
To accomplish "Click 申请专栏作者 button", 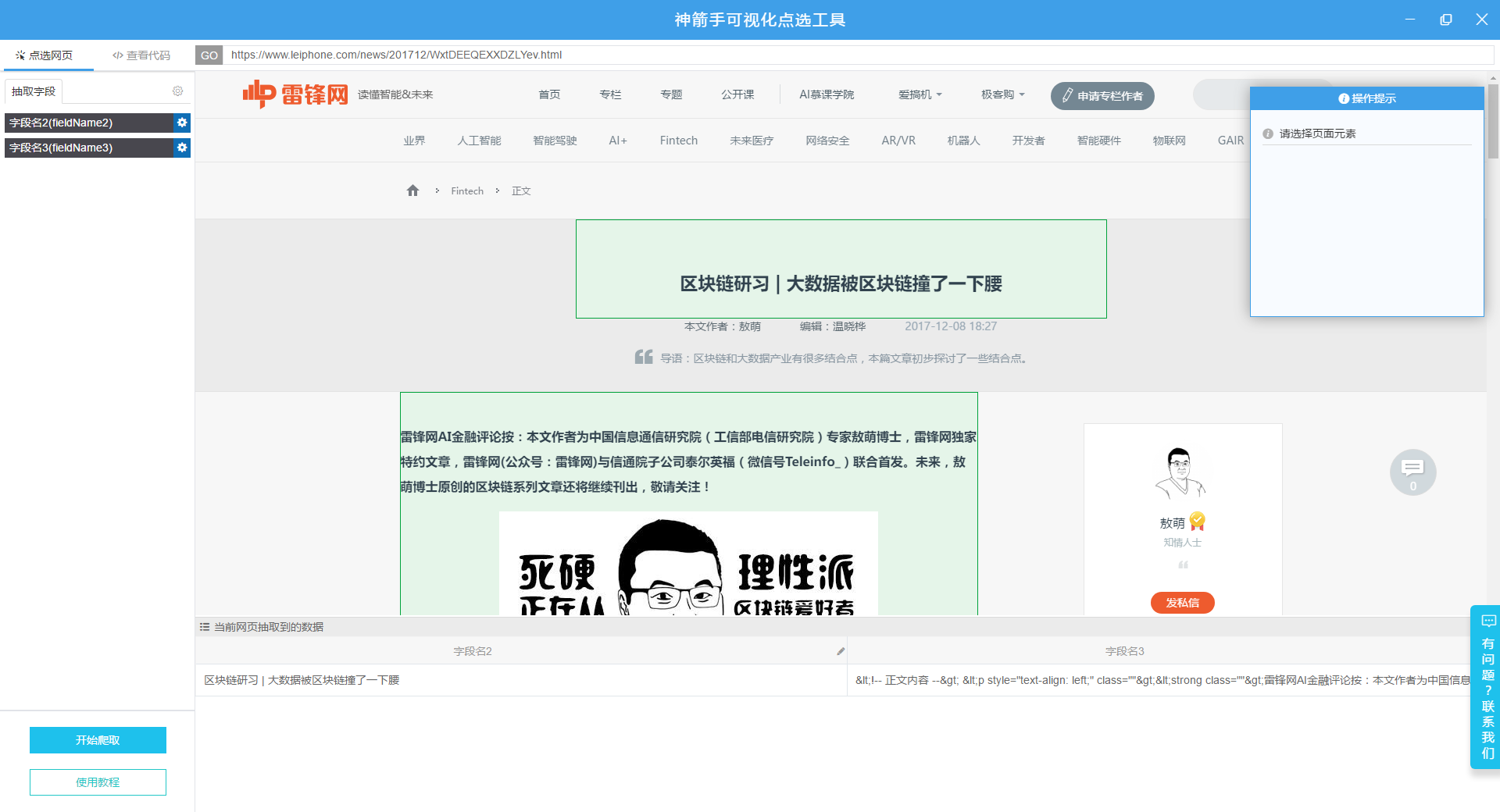I will (1102, 96).
